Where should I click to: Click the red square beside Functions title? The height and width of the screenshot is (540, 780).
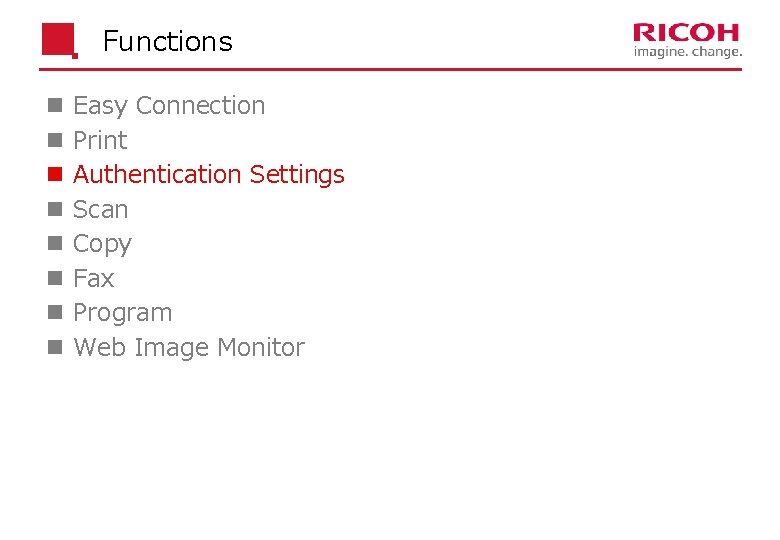(x=59, y=40)
